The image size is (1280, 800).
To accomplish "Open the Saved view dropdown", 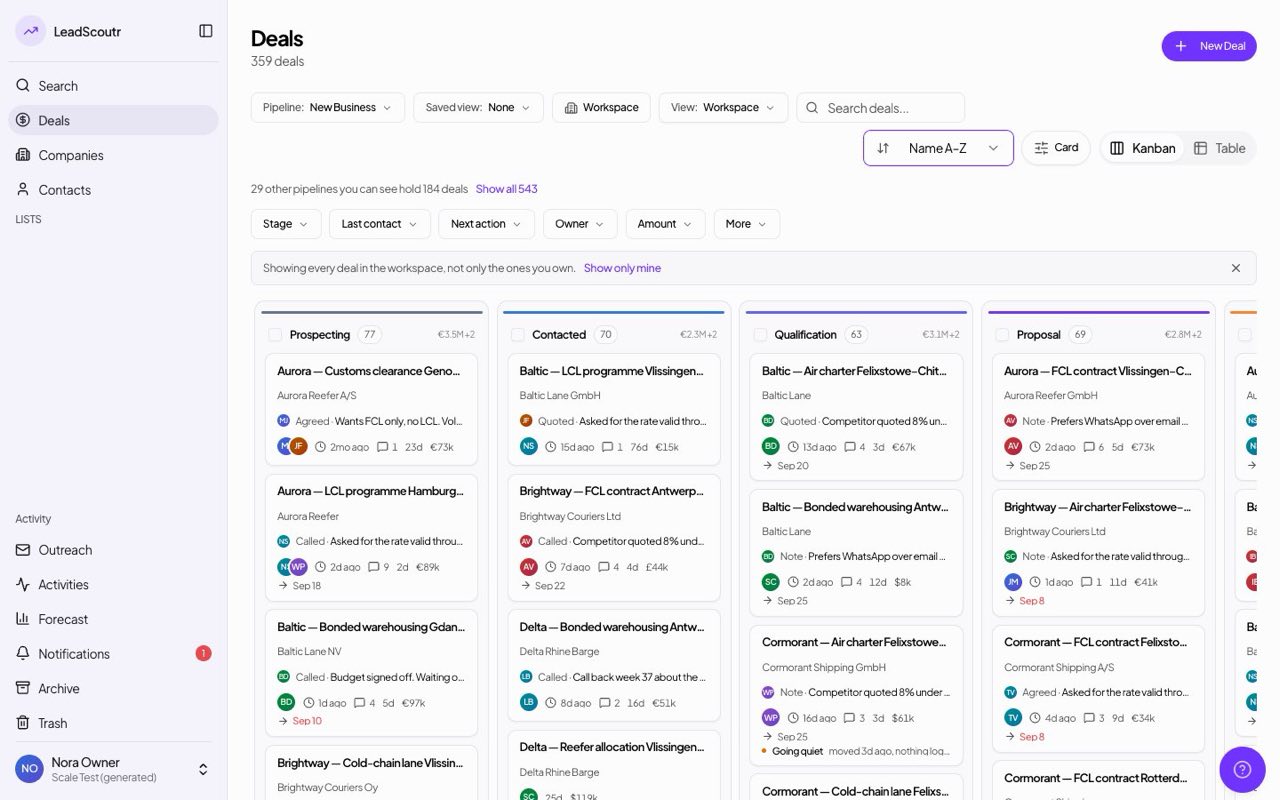I will 478,108.
